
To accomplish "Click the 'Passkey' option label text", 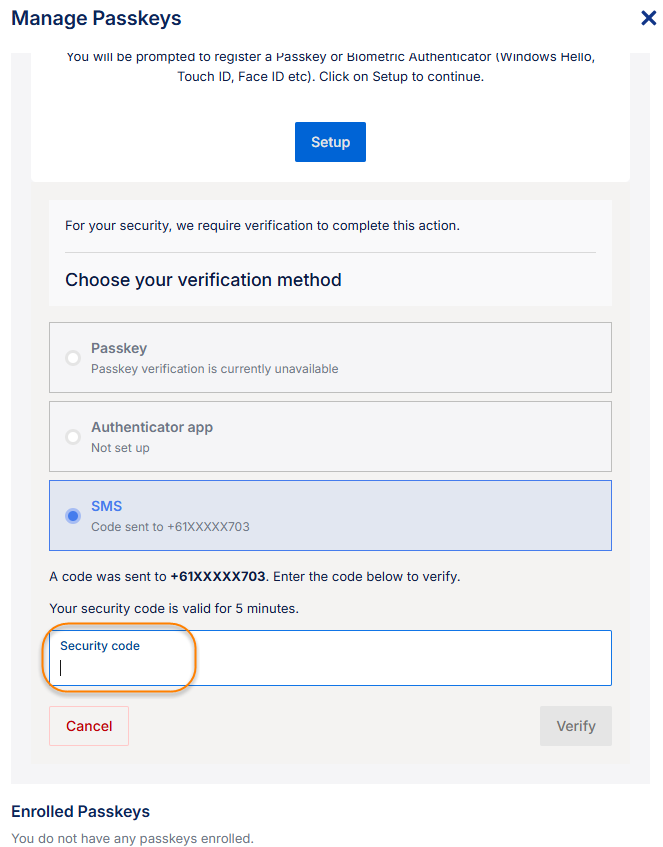I will pos(119,348).
